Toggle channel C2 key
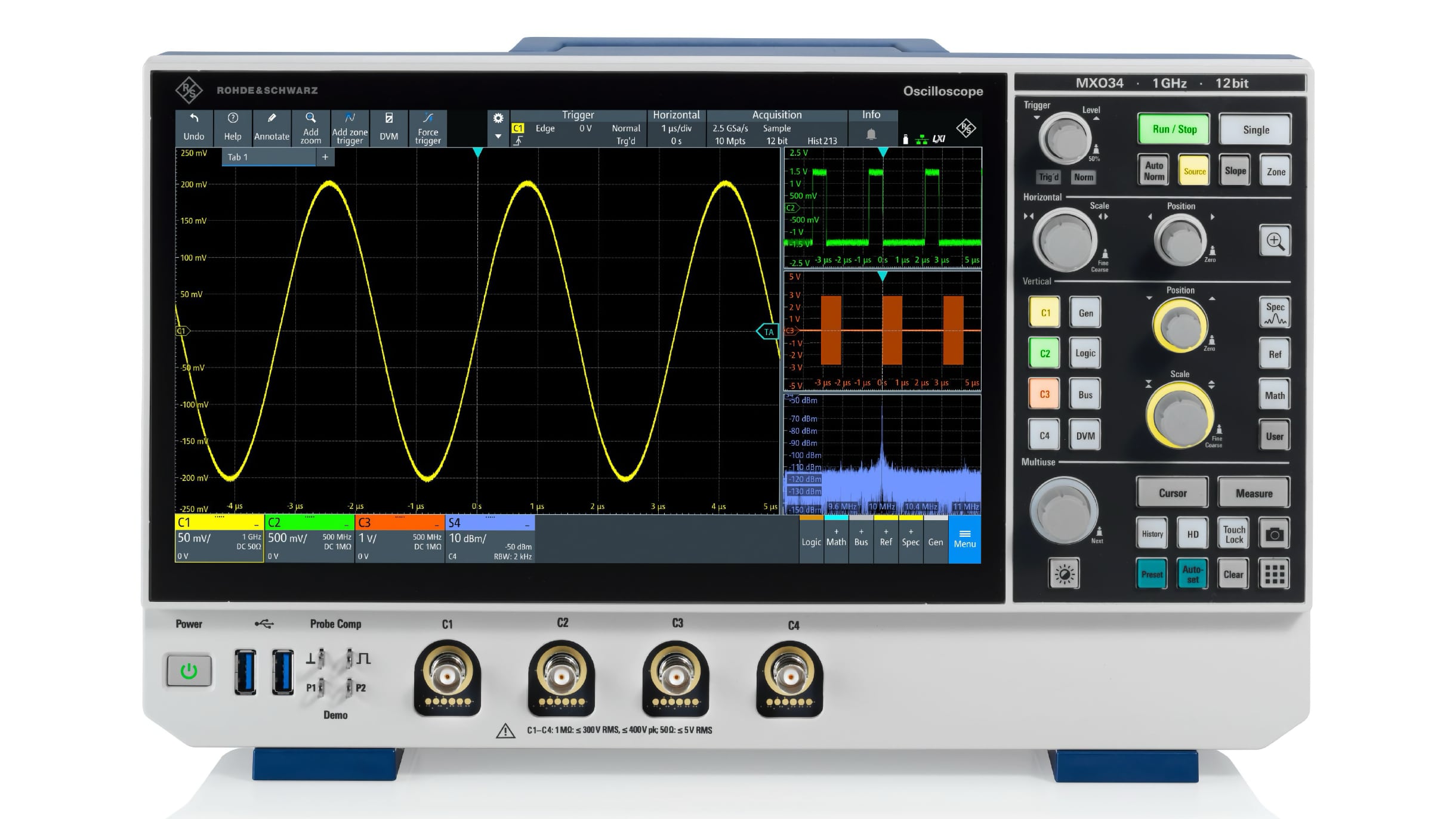Screen dimensions: 1456x819 pyautogui.click(x=1044, y=353)
